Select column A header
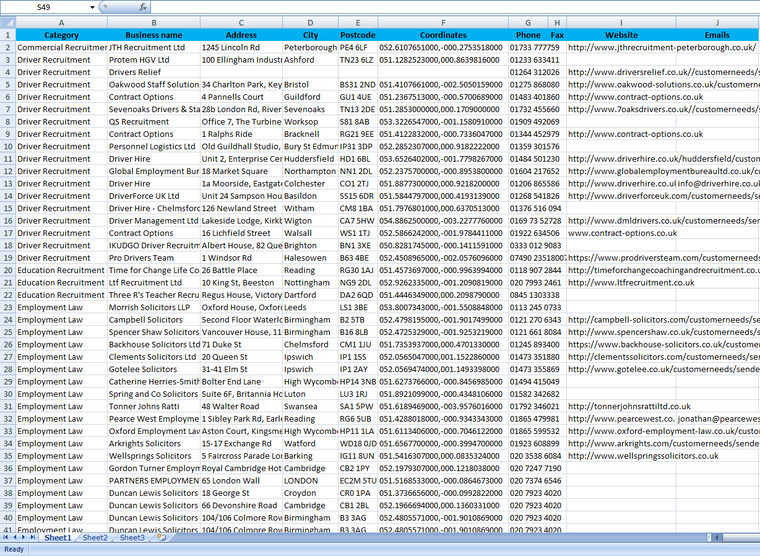 [61, 23]
